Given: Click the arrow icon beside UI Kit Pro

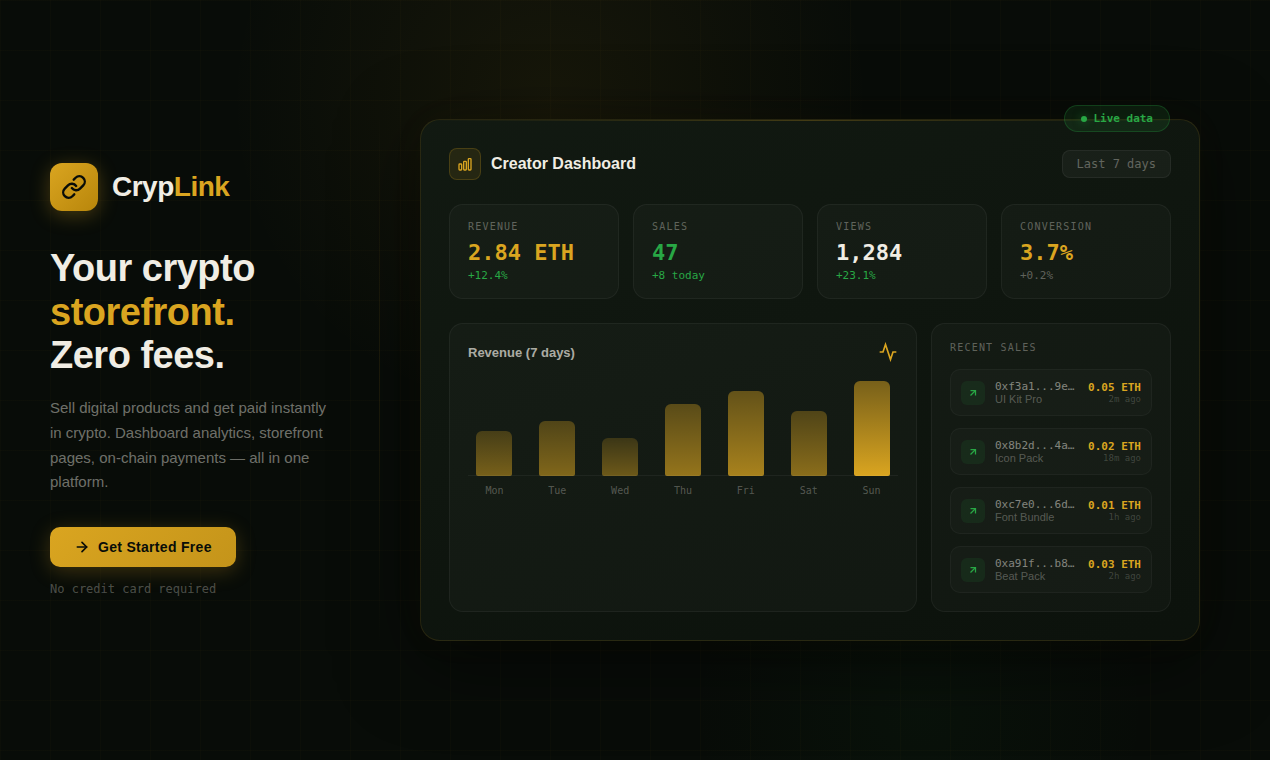Looking at the screenshot, I should tap(973, 393).
